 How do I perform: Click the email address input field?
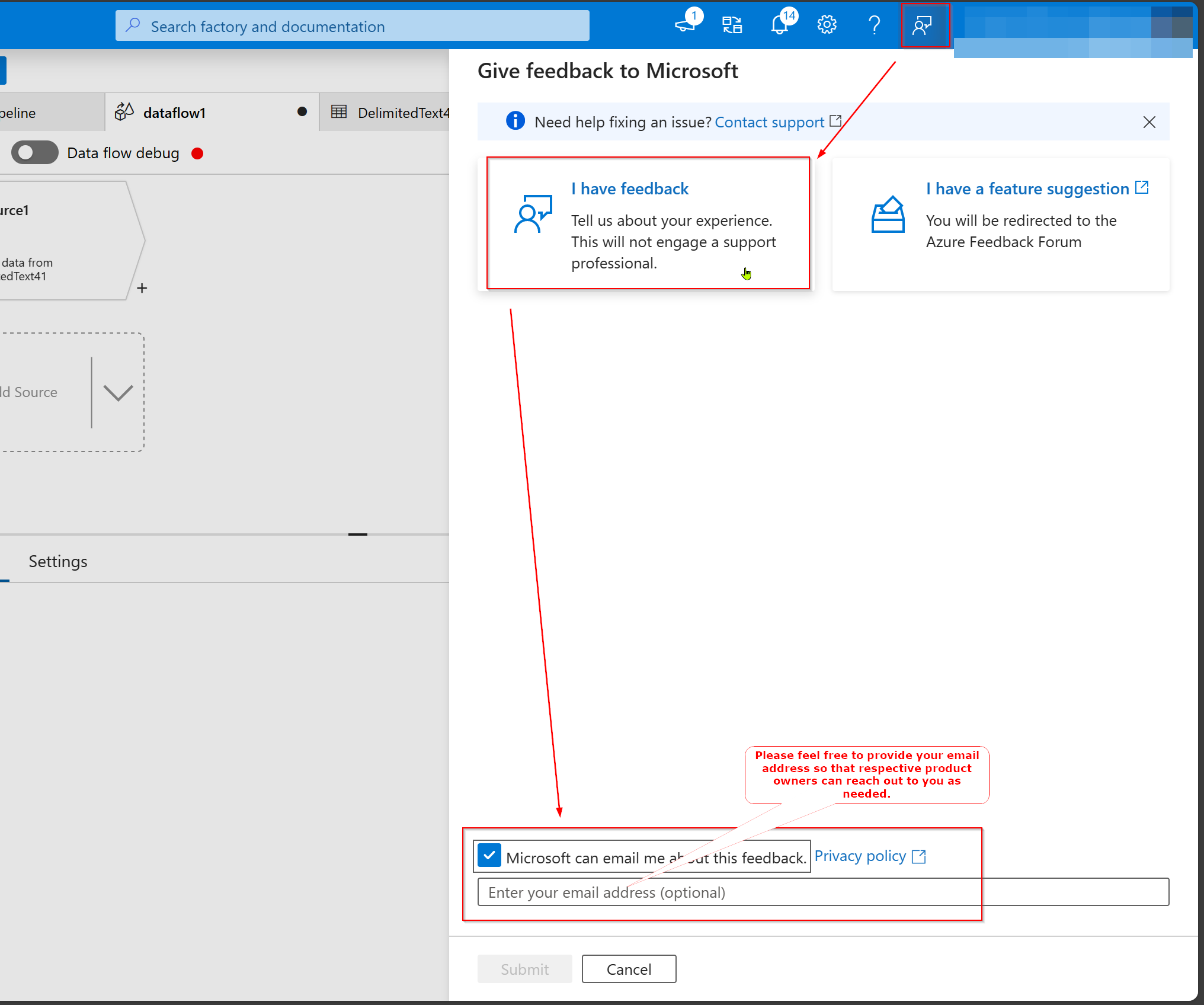point(823,892)
